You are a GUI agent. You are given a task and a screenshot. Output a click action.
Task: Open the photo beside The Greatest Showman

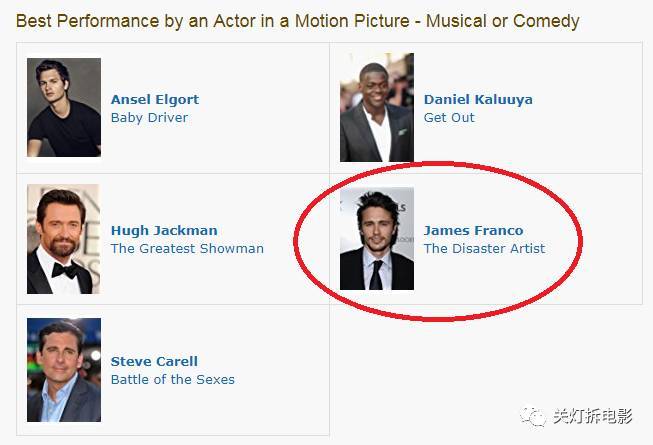pyautogui.click(x=63, y=239)
